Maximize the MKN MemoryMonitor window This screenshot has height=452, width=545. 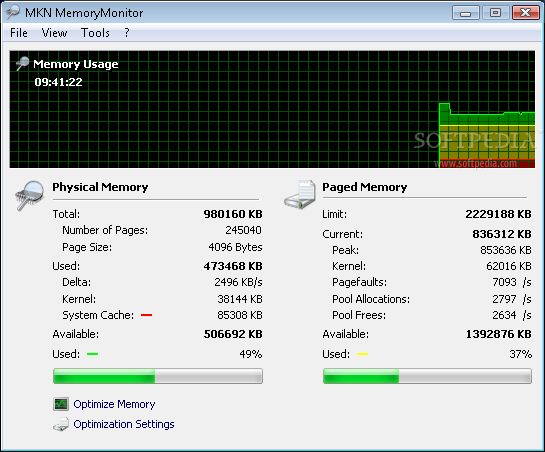click(495, 13)
